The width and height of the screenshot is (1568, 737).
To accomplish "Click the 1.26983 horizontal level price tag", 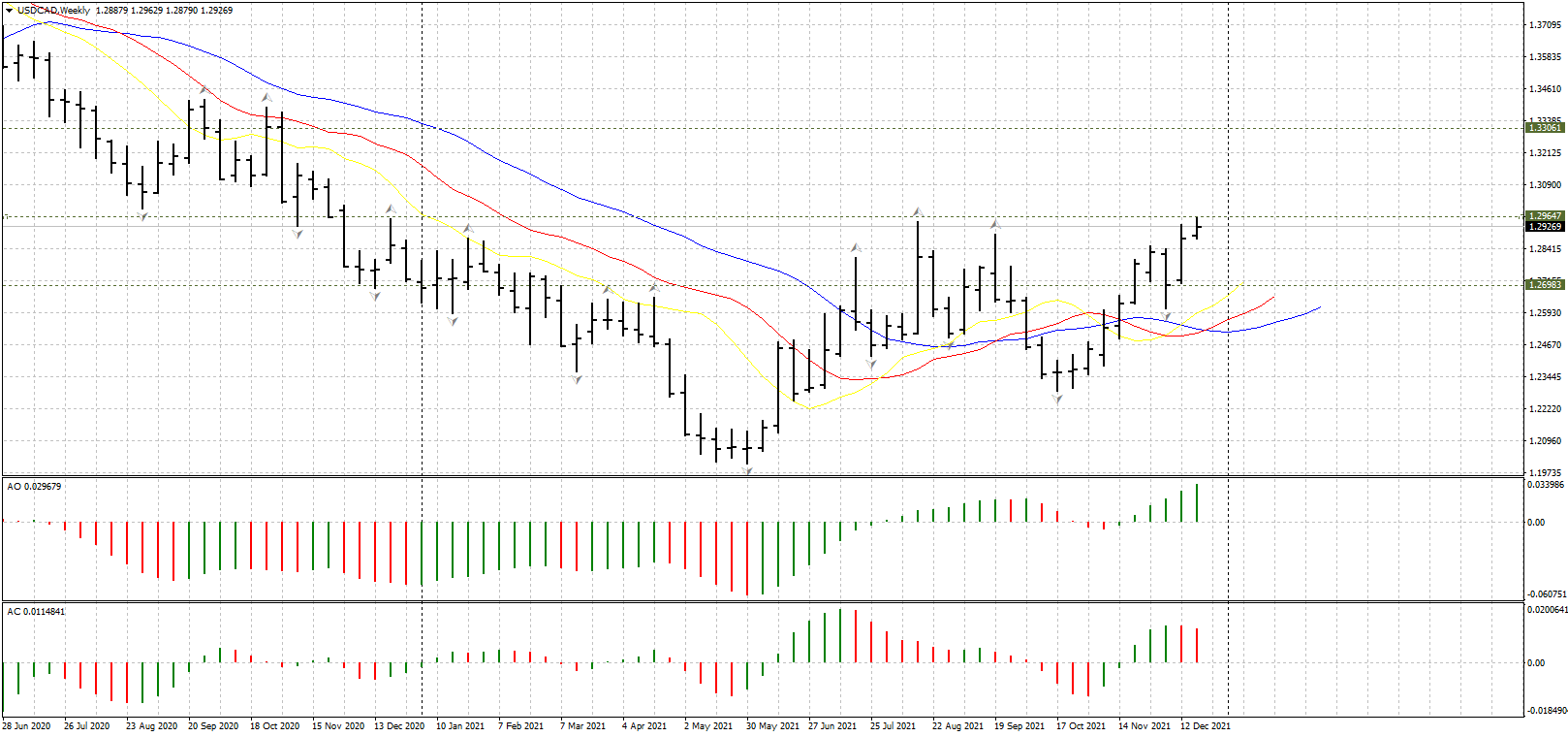I will tap(1544, 285).
